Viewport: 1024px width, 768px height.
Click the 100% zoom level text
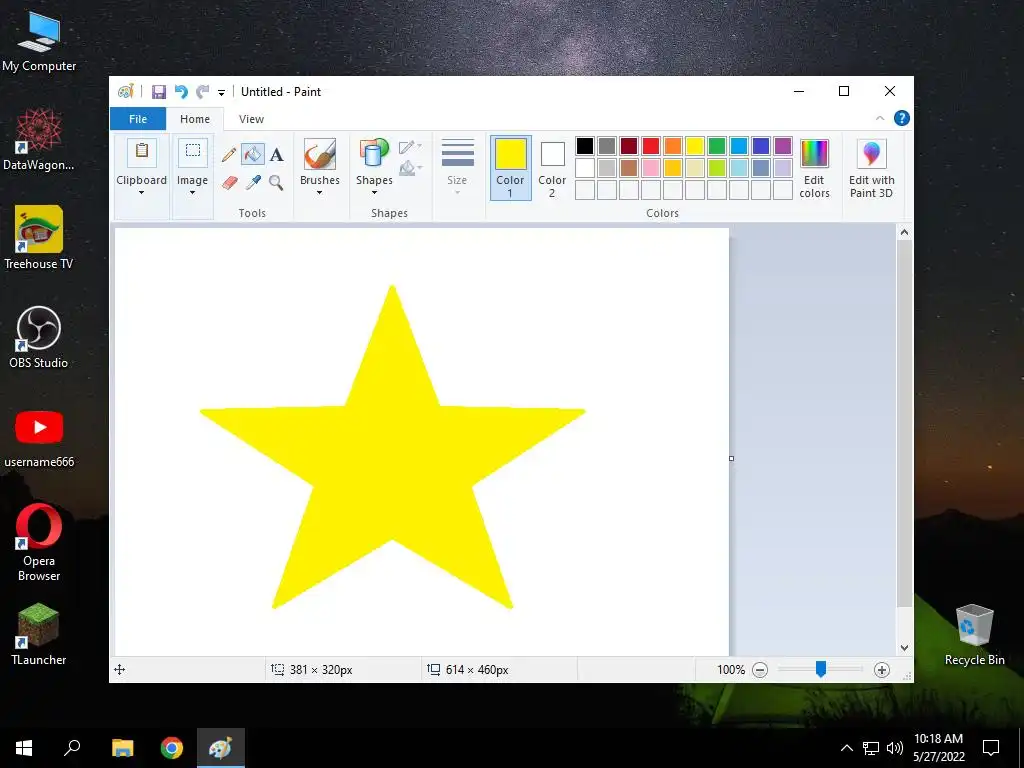[x=731, y=670]
